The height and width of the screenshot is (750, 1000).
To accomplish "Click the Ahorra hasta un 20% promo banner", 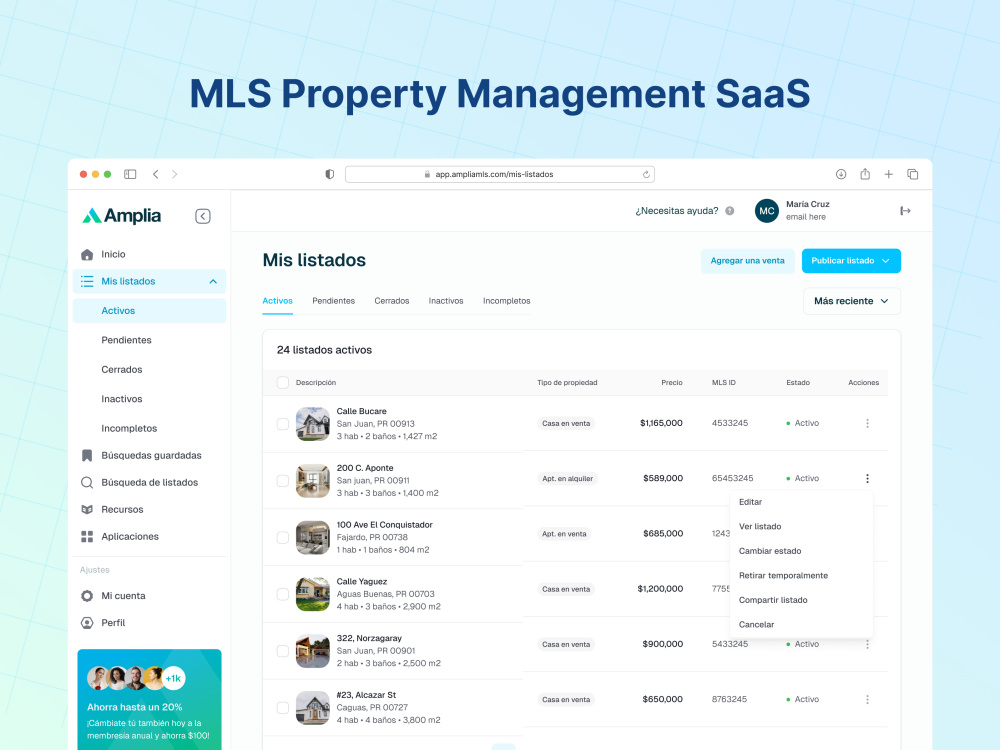I will point(149,700).
